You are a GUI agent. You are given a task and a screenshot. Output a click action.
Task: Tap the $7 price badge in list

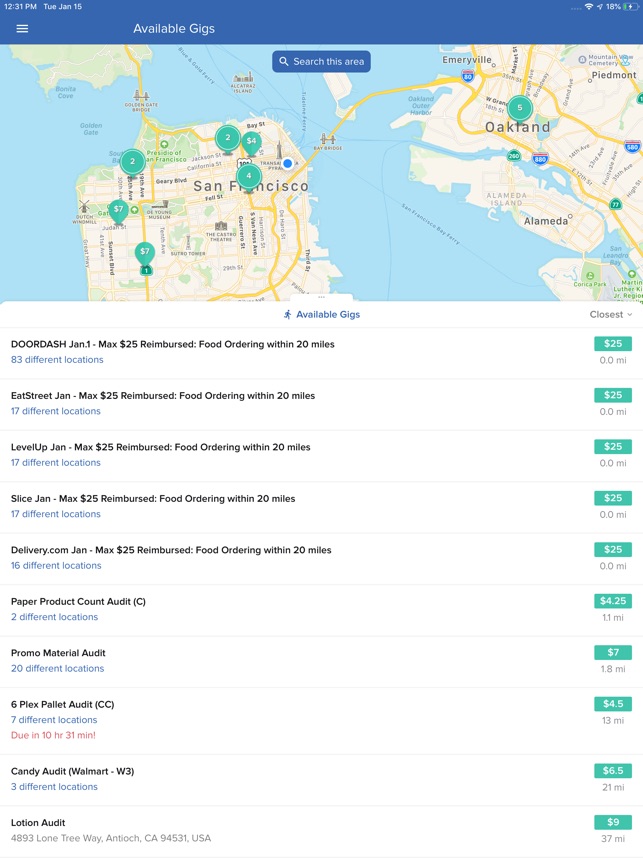(x=613, y=652)
